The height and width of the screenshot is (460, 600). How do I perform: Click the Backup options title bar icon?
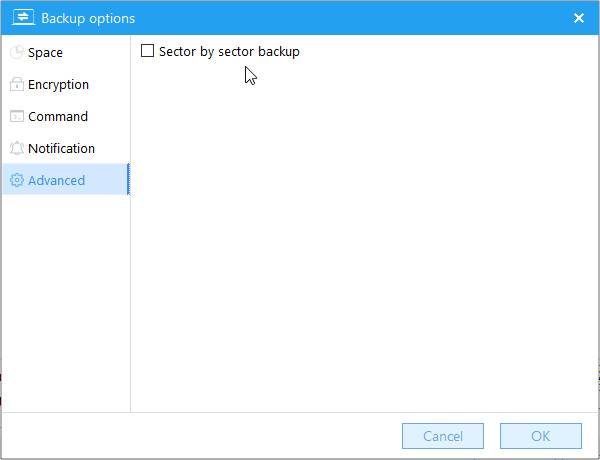[x=23, y=18]
